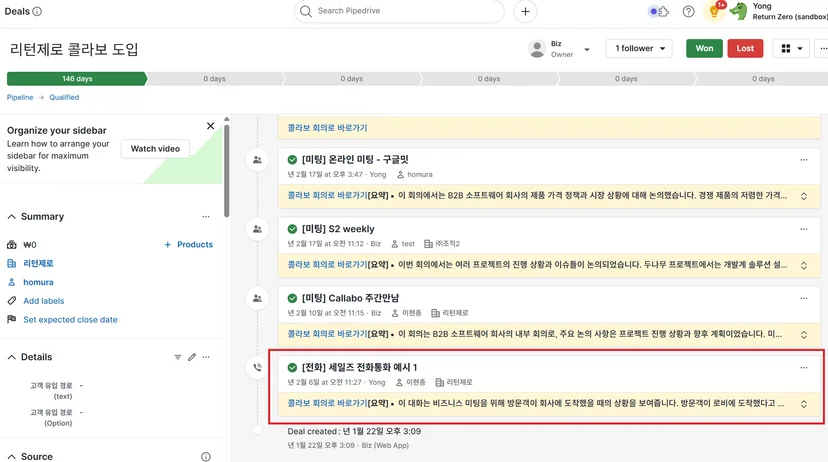This screenshot has width=828, height=462.
Task: Collapse the Summary section
Action: point(12,216)
